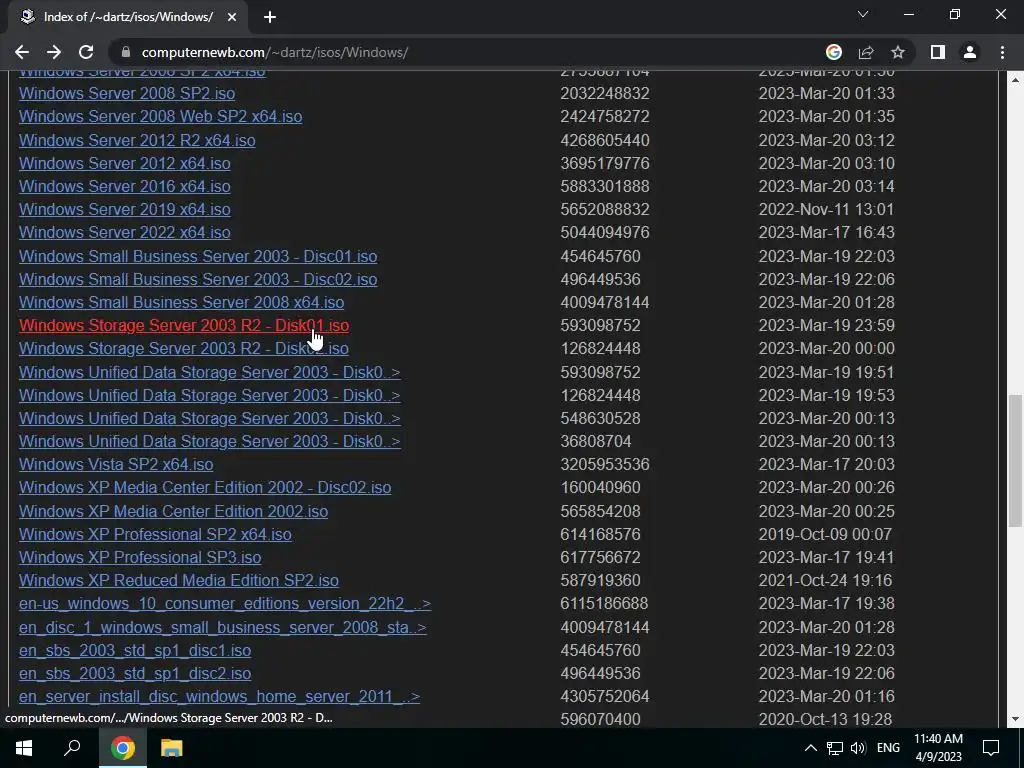Image resolution: width=1024 pixels, height=768 pixels.
Task: Click the browser back arrow
Action: point(22,52)
